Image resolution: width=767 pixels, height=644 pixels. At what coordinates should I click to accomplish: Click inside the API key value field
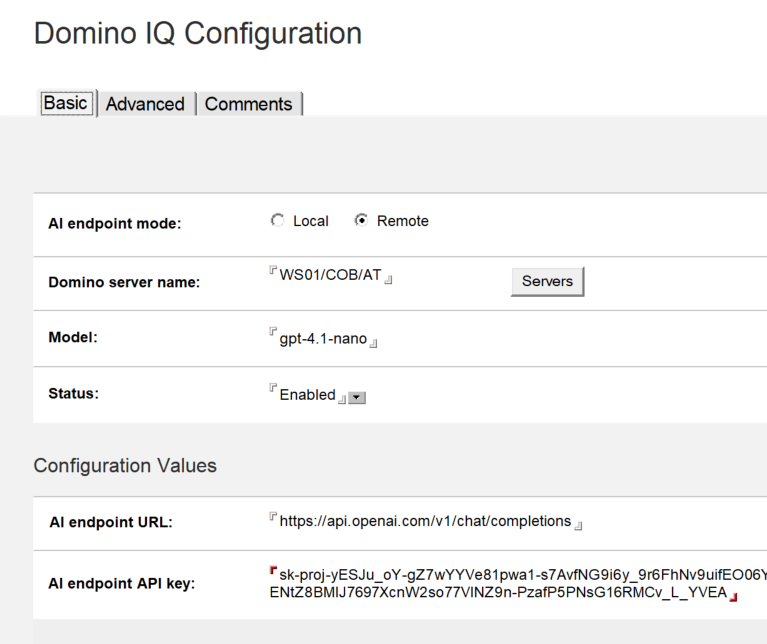(x=500, y=583)
